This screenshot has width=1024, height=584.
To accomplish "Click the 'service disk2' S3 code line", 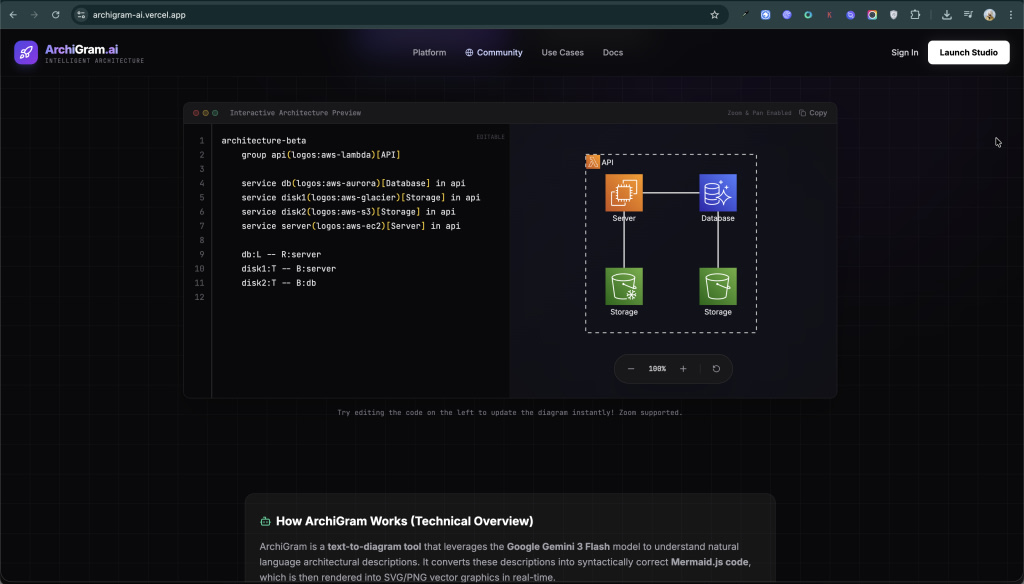I will (348, 212).
